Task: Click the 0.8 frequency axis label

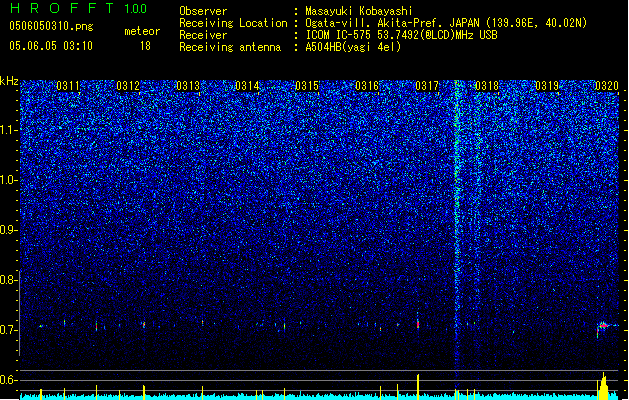Action: [x=9, y=280]
